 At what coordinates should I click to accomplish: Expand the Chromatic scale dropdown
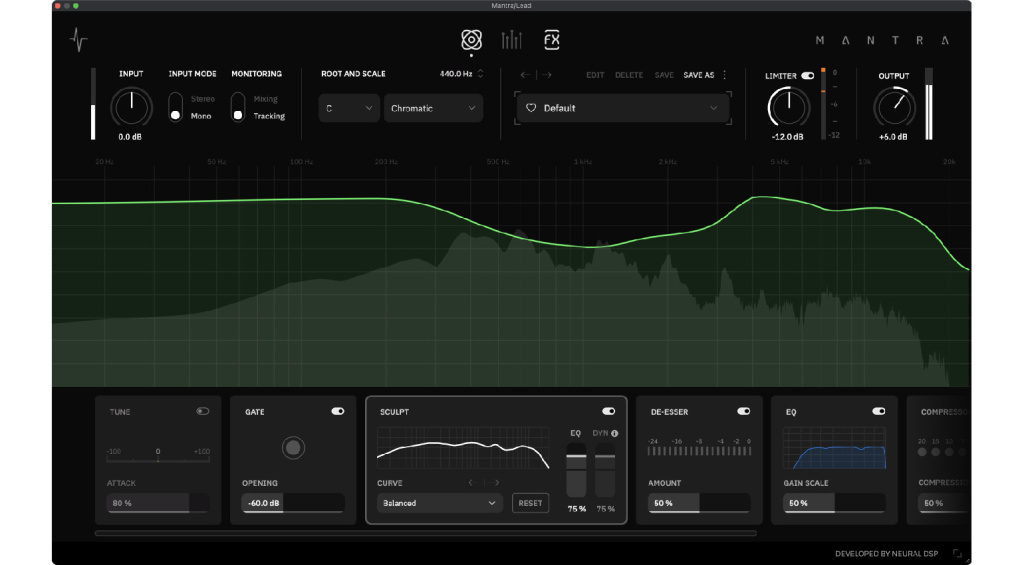point(433,108)
